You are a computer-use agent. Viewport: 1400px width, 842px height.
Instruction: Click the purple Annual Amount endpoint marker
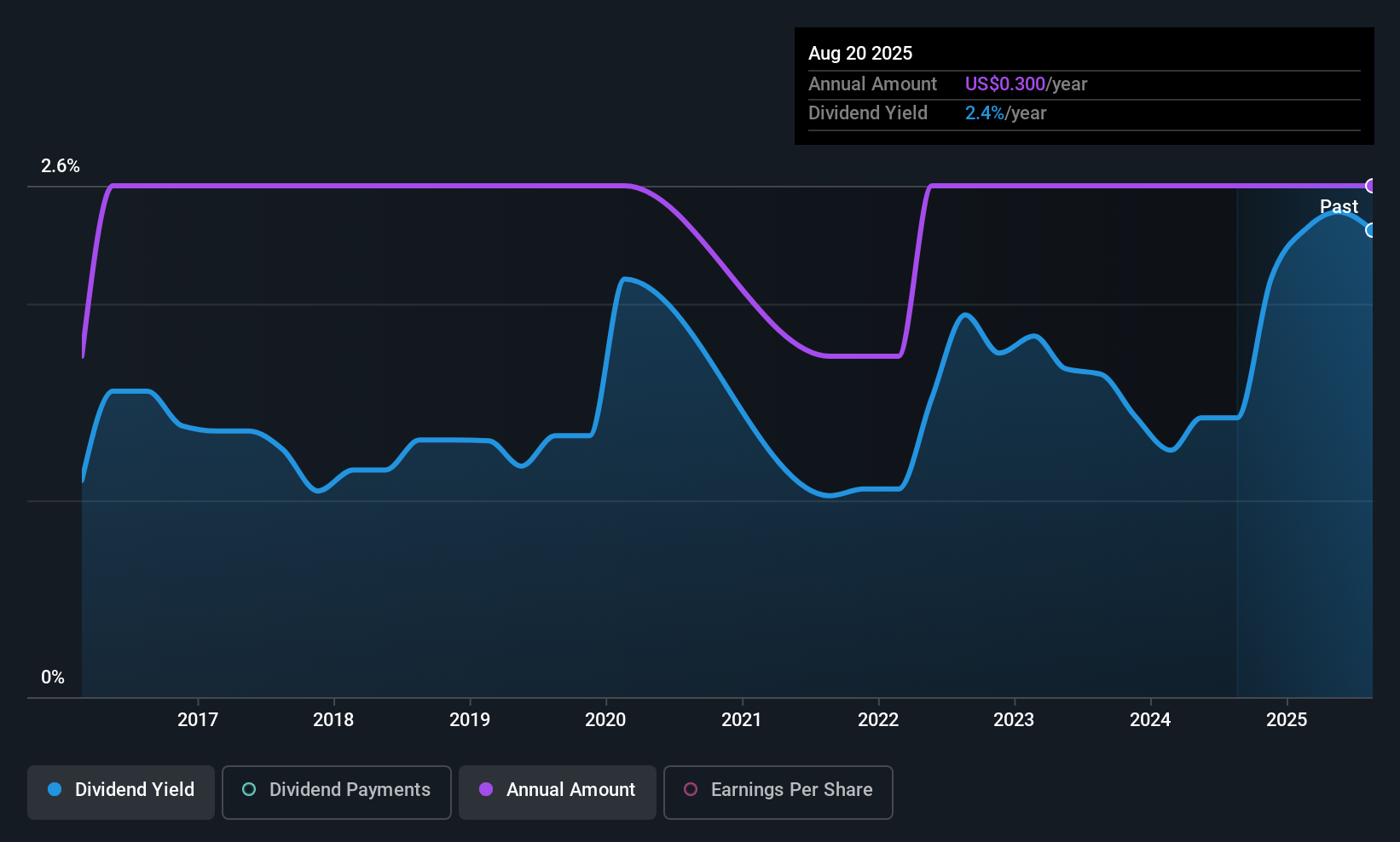(x=1371, y=186)
